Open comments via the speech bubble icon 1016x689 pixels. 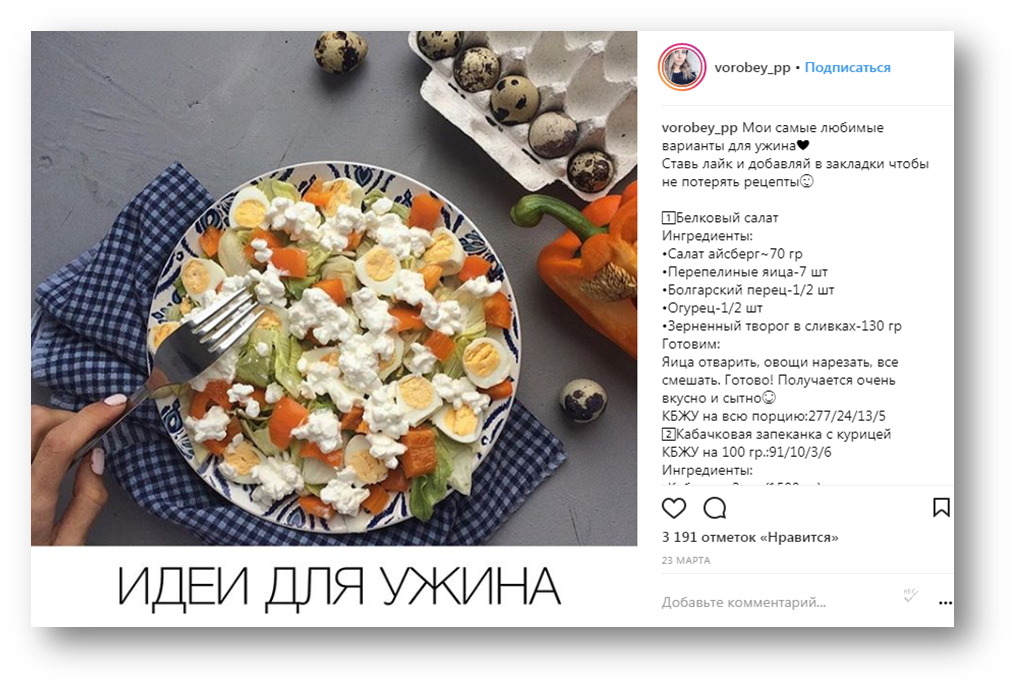[x=715, y=508]
